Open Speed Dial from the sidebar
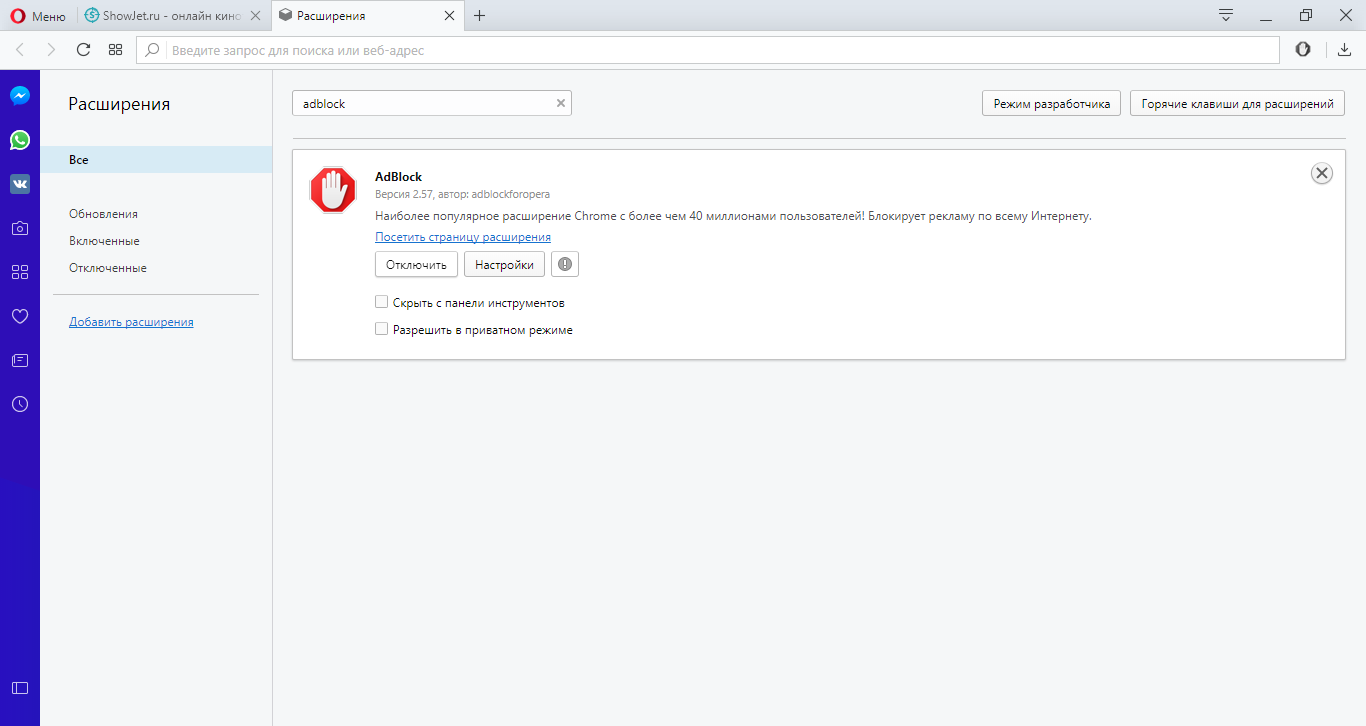 click(20, 272)
